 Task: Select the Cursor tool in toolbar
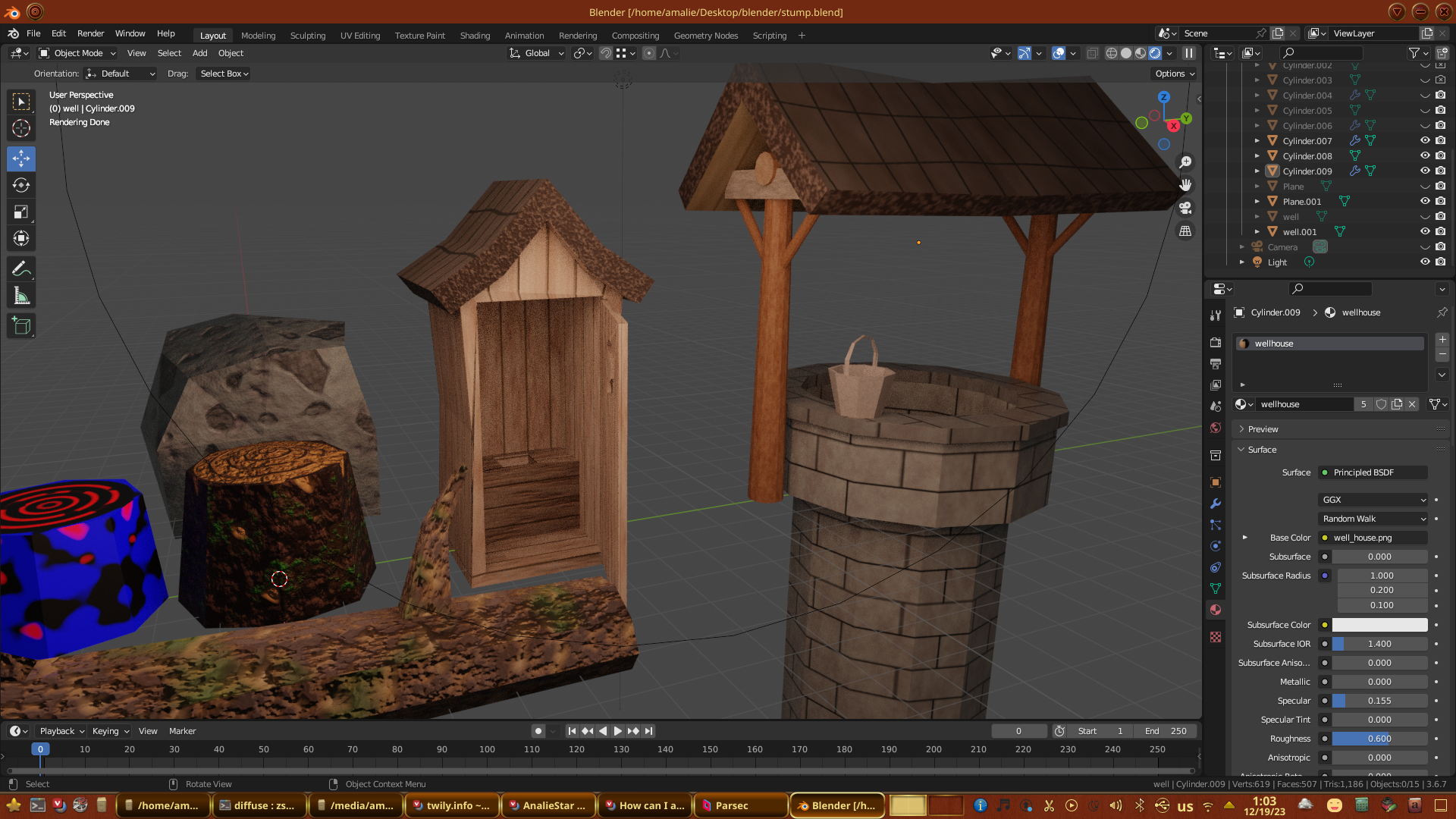click(21, 128)
